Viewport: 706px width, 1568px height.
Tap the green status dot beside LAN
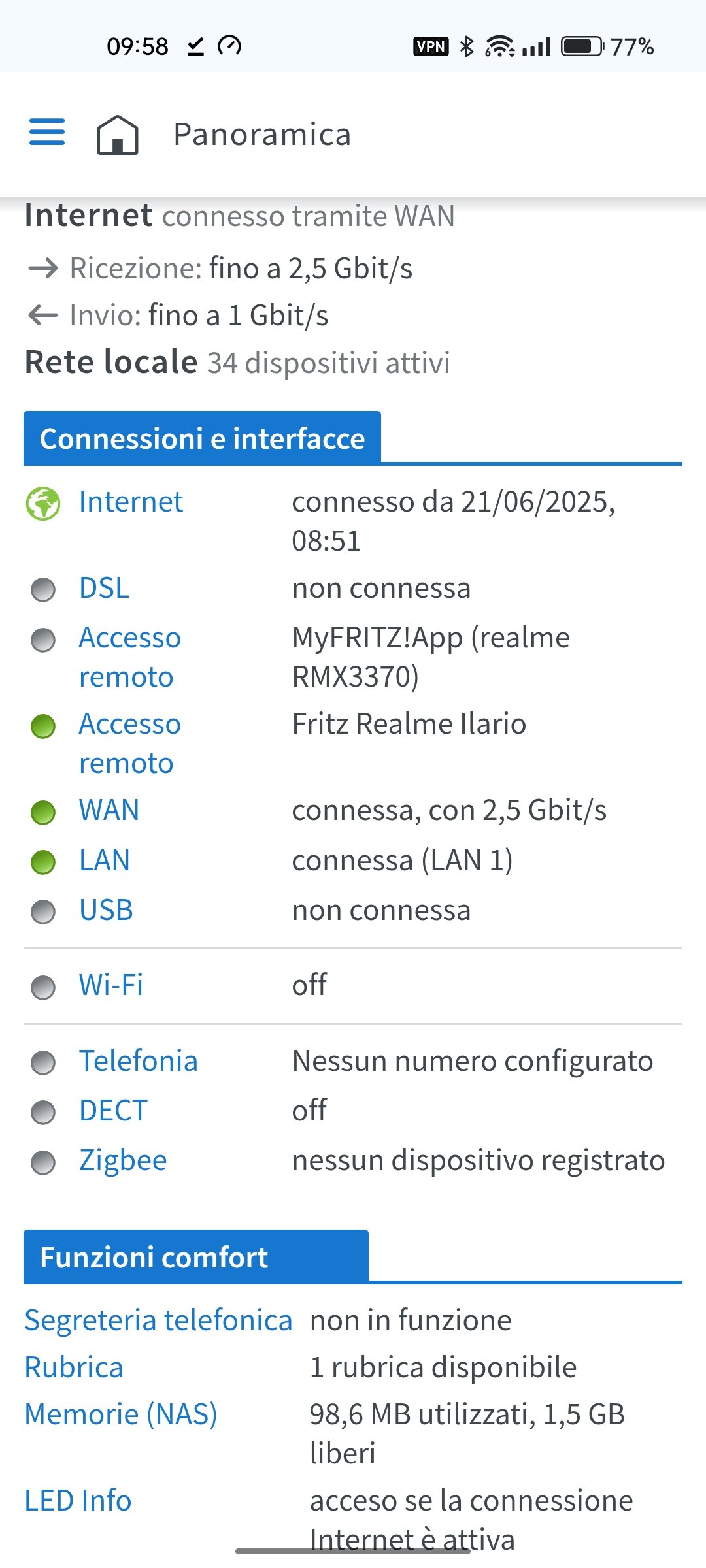click(x=43, y=862)
